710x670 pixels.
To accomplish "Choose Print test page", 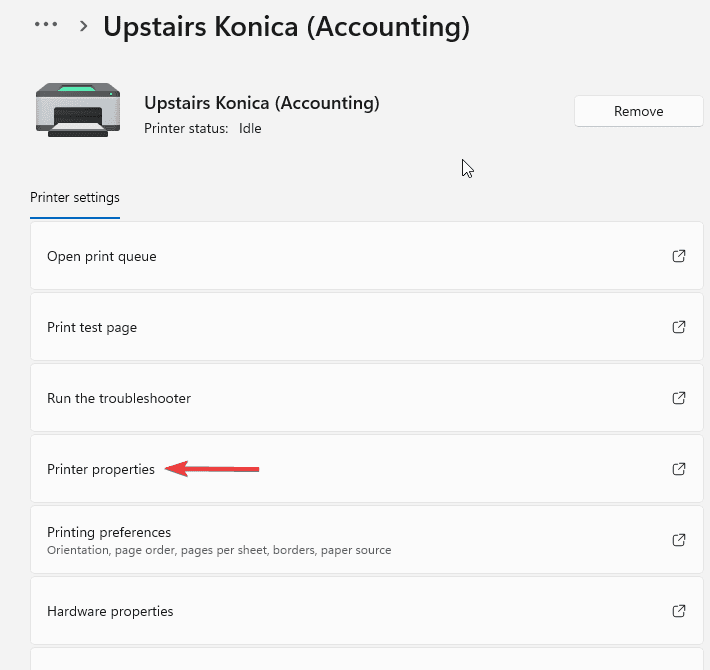I will click(x=92, y=328).
